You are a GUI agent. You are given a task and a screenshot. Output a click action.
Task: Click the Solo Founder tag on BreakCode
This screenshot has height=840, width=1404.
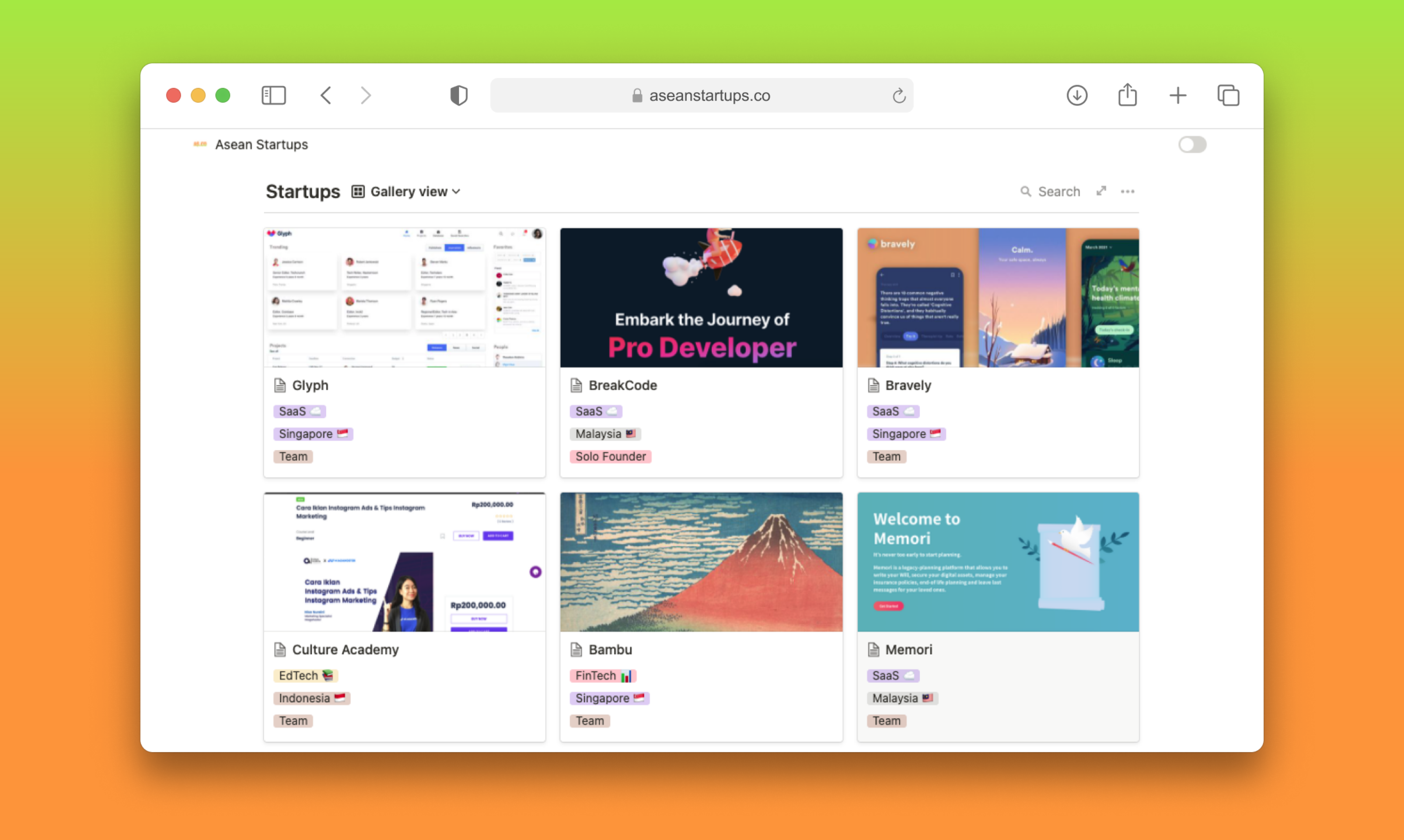pos(611,456)
